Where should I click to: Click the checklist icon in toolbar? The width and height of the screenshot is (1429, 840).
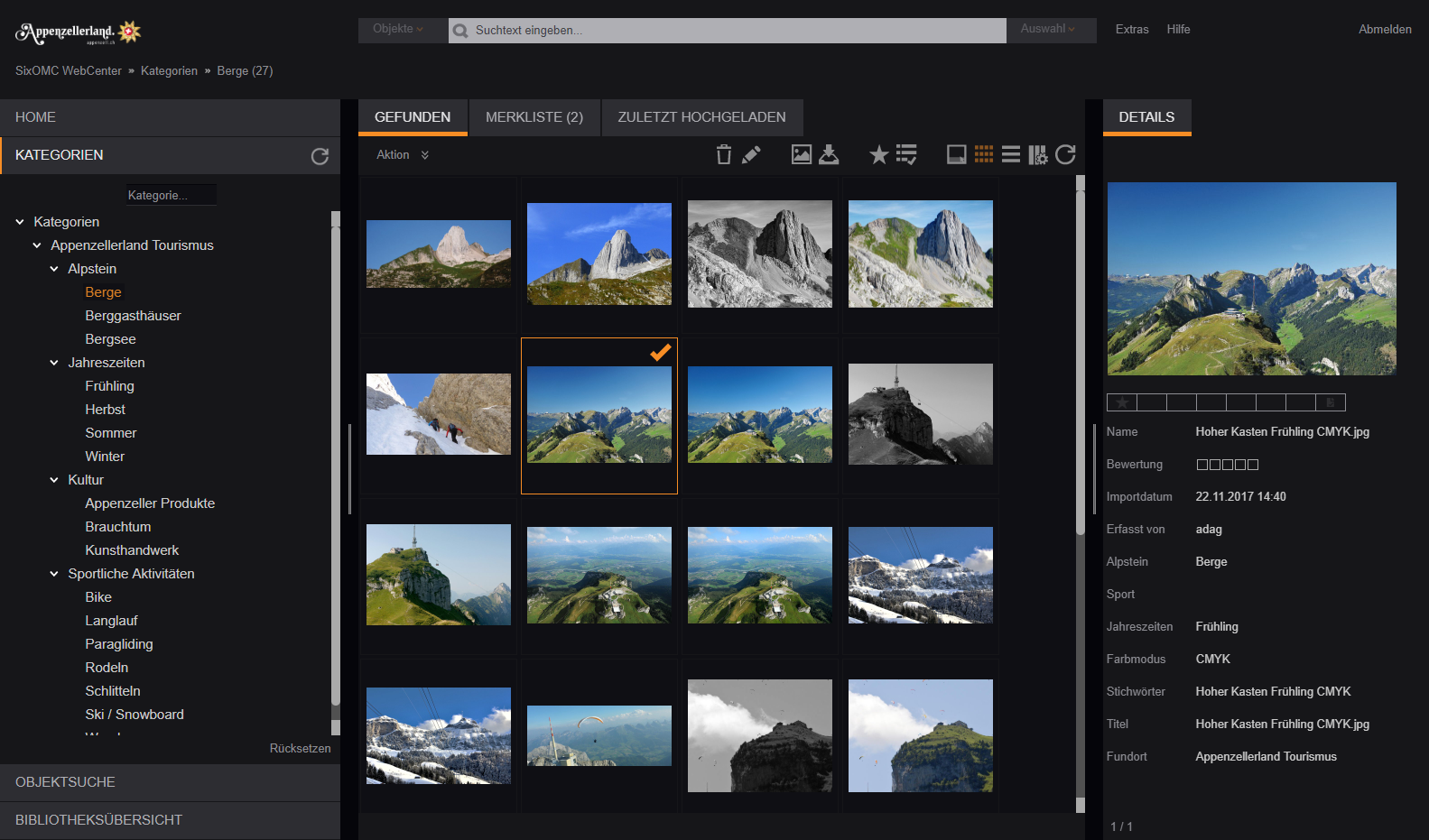click(906, 155)
